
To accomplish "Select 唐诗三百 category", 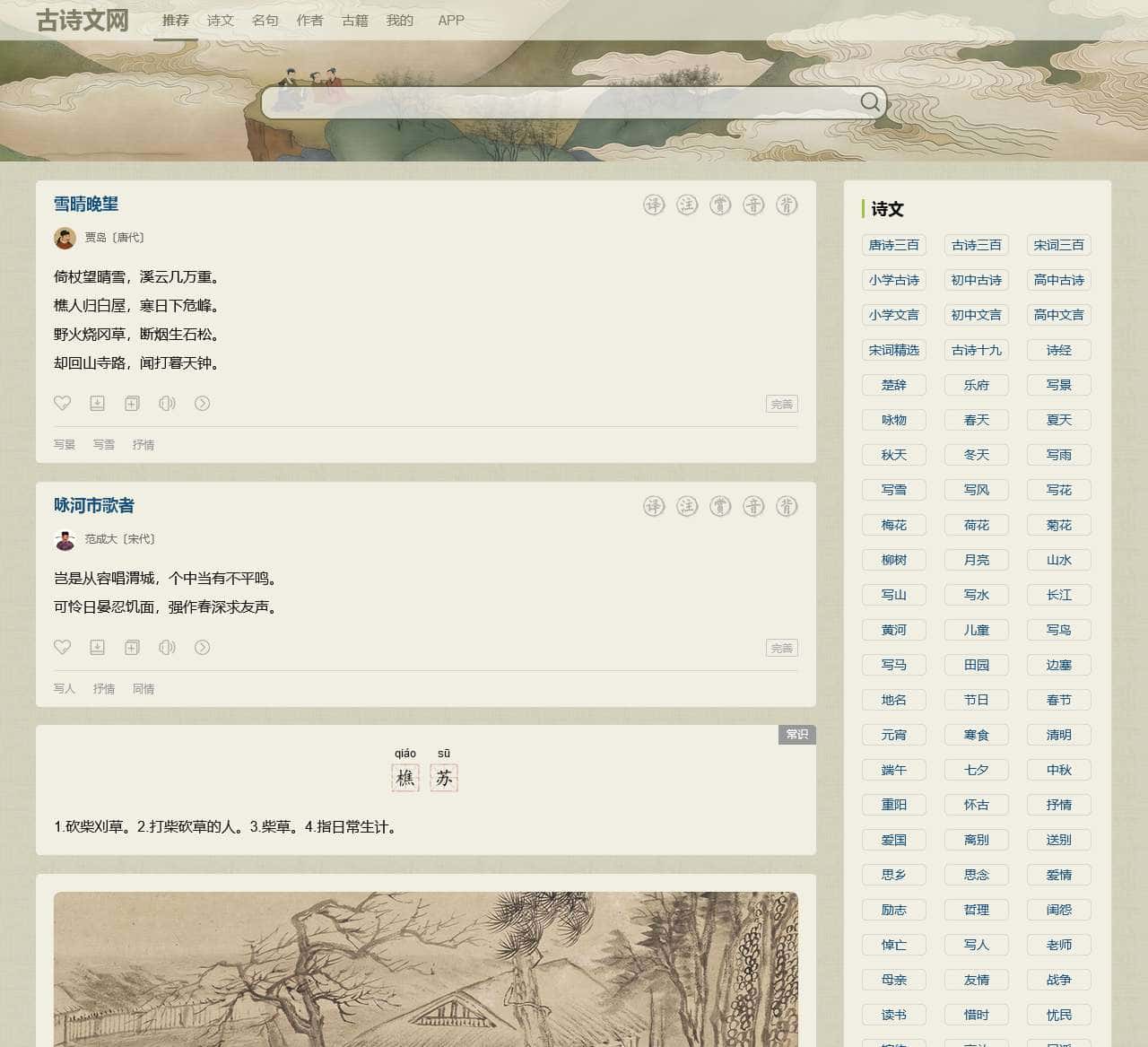I will click(894, 245).
